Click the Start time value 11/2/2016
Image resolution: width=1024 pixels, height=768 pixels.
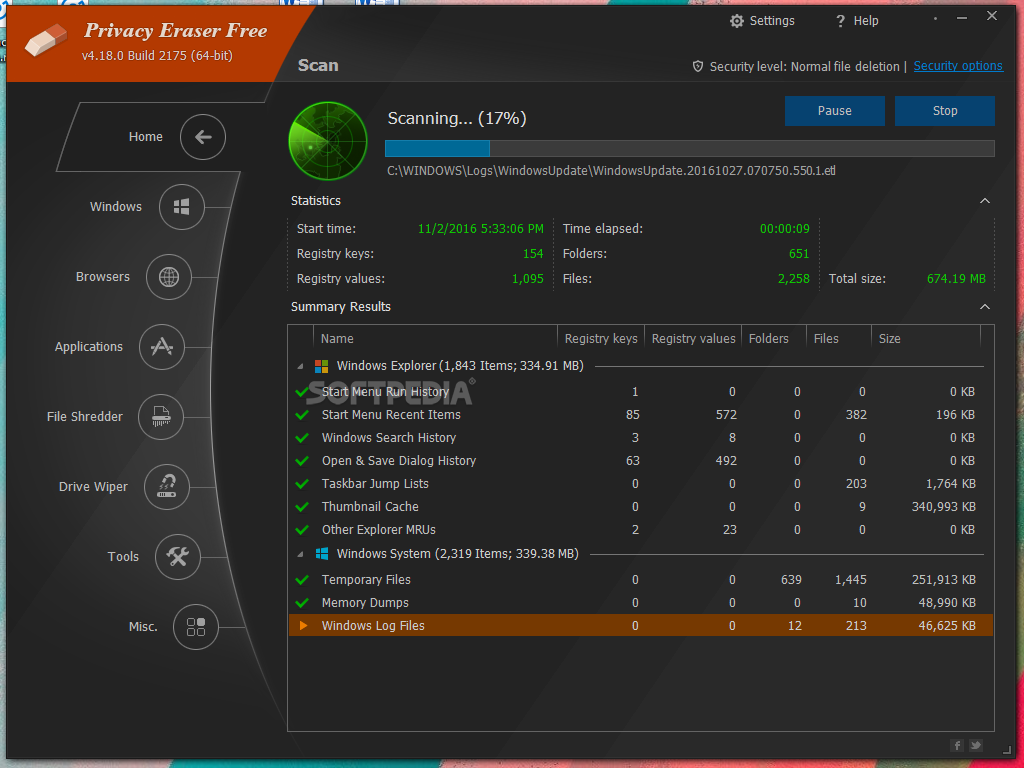coord(481,229)
